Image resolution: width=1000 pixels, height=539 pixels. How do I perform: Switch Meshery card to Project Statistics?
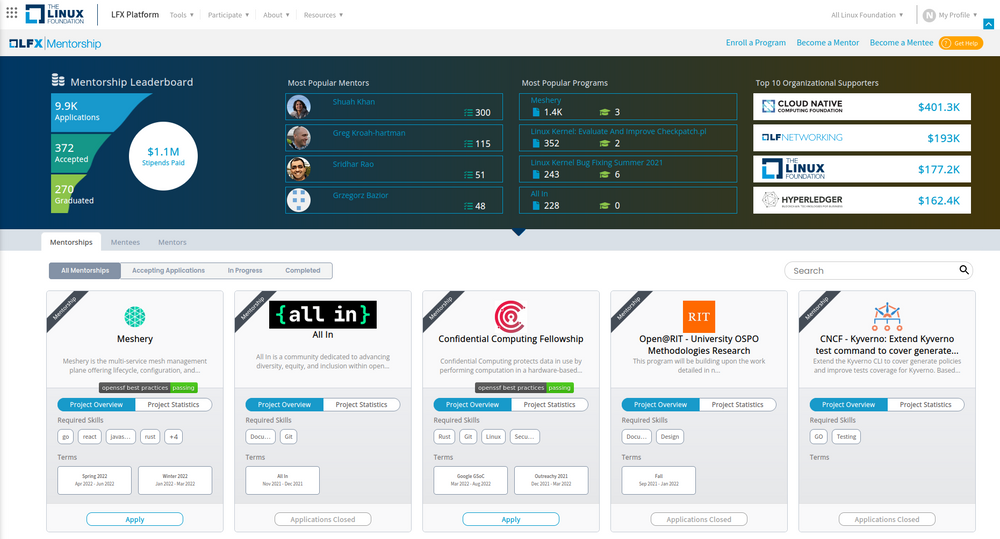pos(173,405)
